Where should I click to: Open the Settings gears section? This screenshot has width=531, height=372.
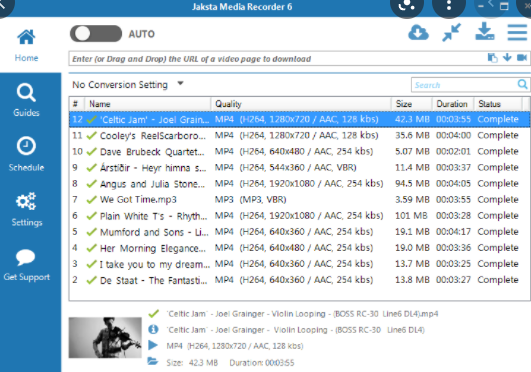point(26,209)
